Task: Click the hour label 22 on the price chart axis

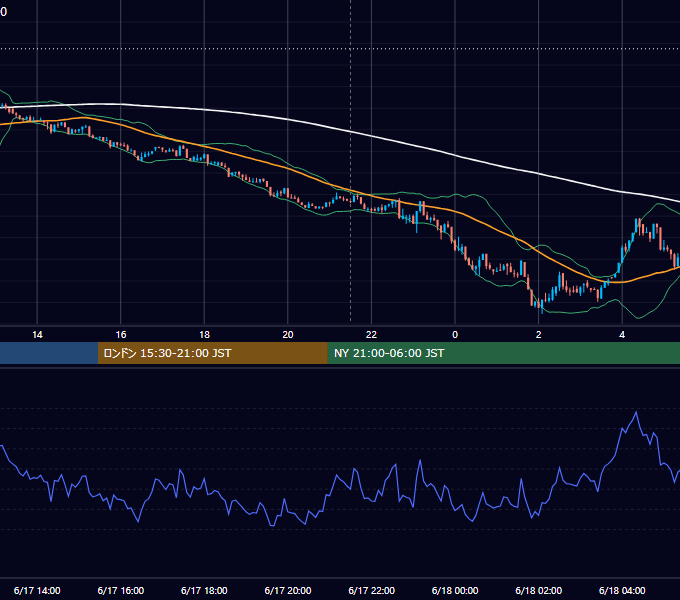Action: click(x=371, y=335)
